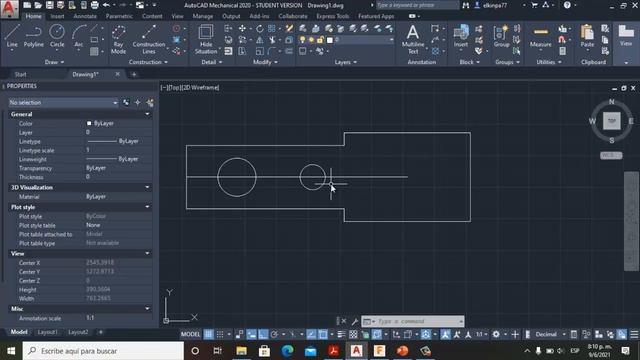Expand the Modify panel dropdown
The width and height of the screenshot is (640, 360).
click(265, 62)
